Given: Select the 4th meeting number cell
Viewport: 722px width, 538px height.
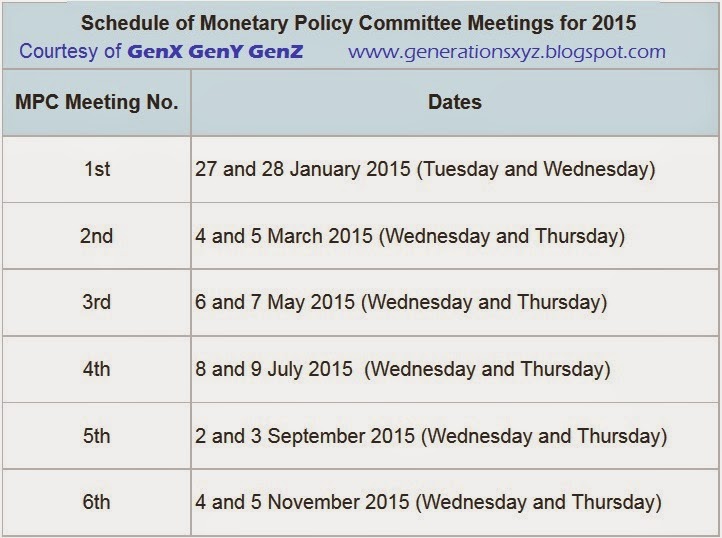Looking at the screenshot, I should click(x=96, y=369).
